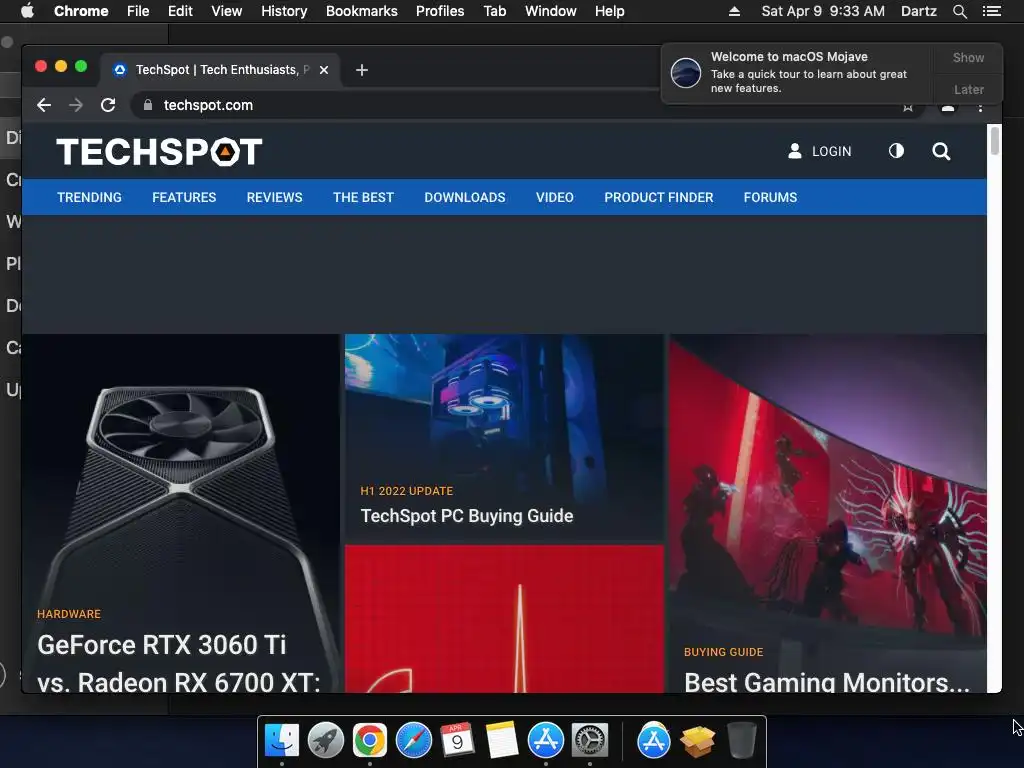The image size is (1024, 768).
Task: Toggle the dark/light theme icon
Action: (x=896, y=151)
